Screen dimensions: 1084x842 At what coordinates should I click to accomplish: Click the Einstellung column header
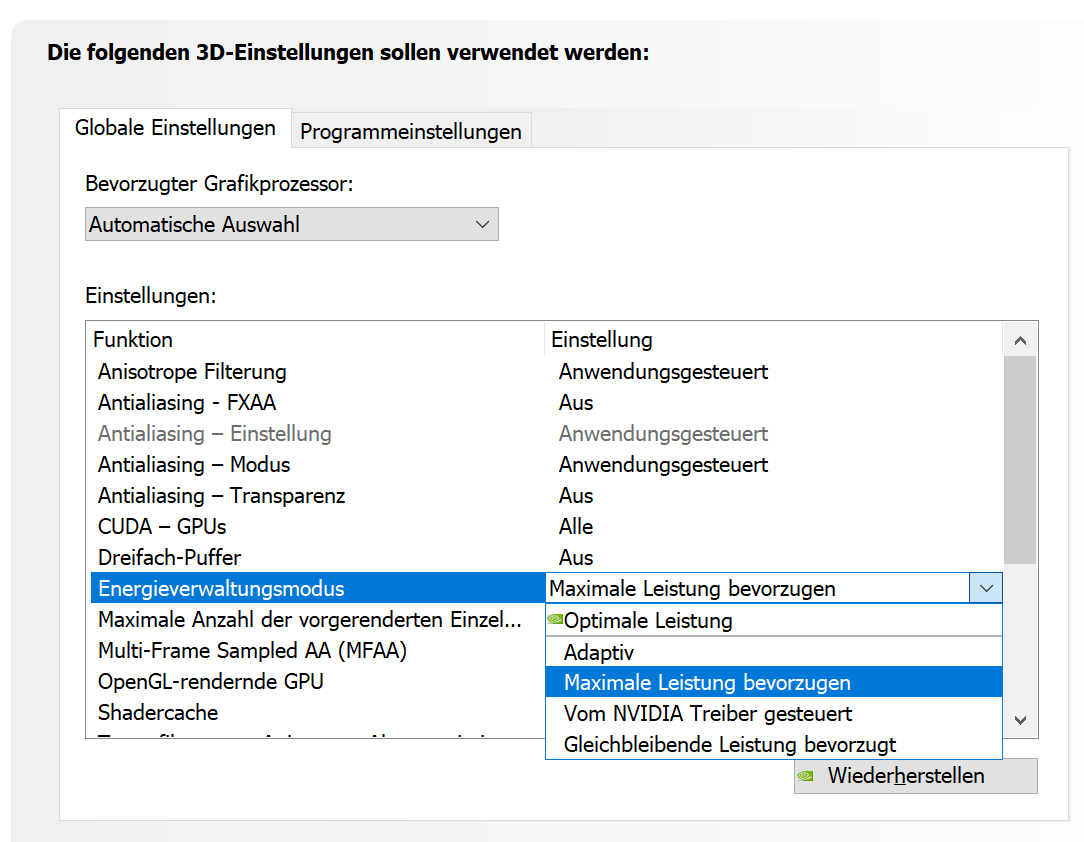(x=774, y=339)
